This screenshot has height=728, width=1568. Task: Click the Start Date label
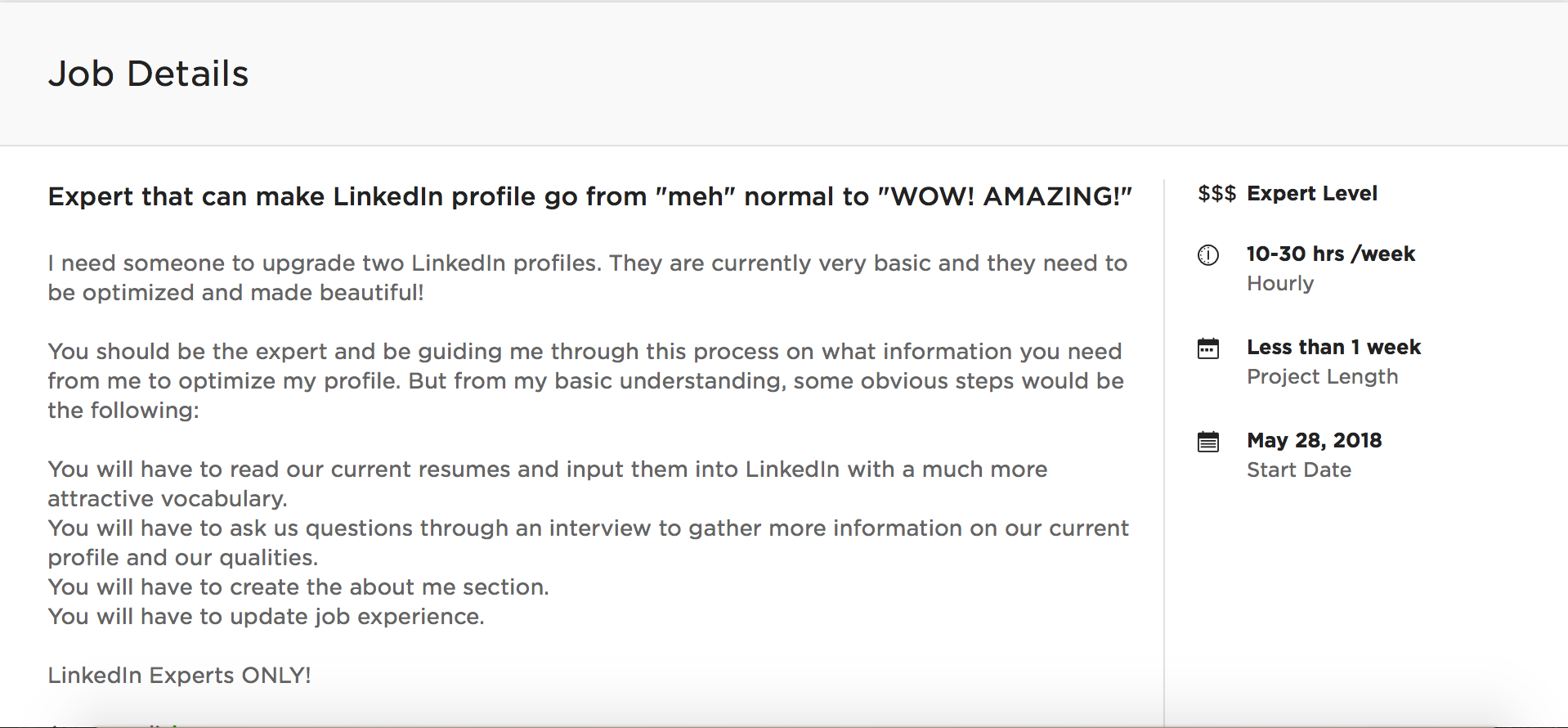click(1298, 470)
